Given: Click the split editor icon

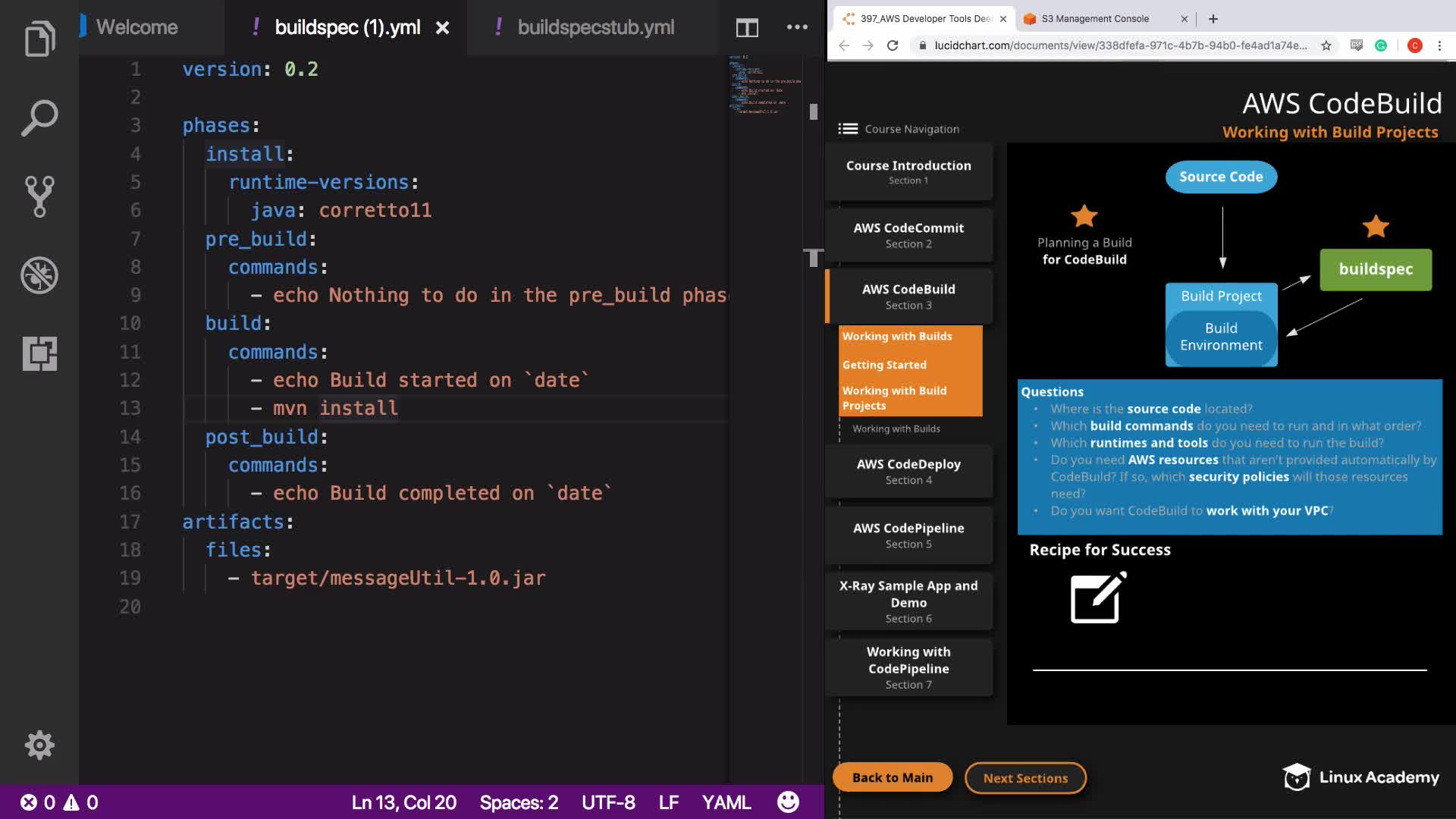Looking at the screenshot, I should point(747,28).
